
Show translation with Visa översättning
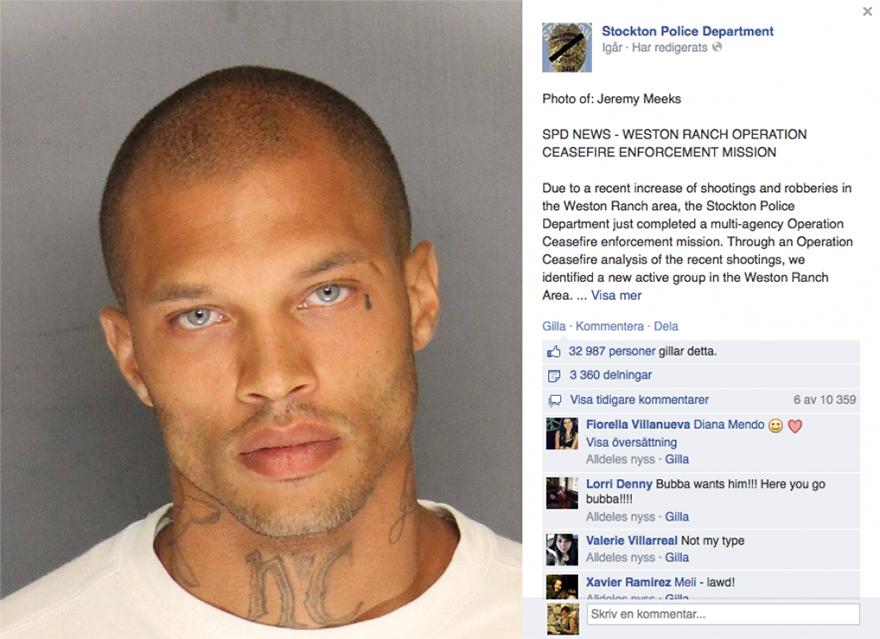631,443
